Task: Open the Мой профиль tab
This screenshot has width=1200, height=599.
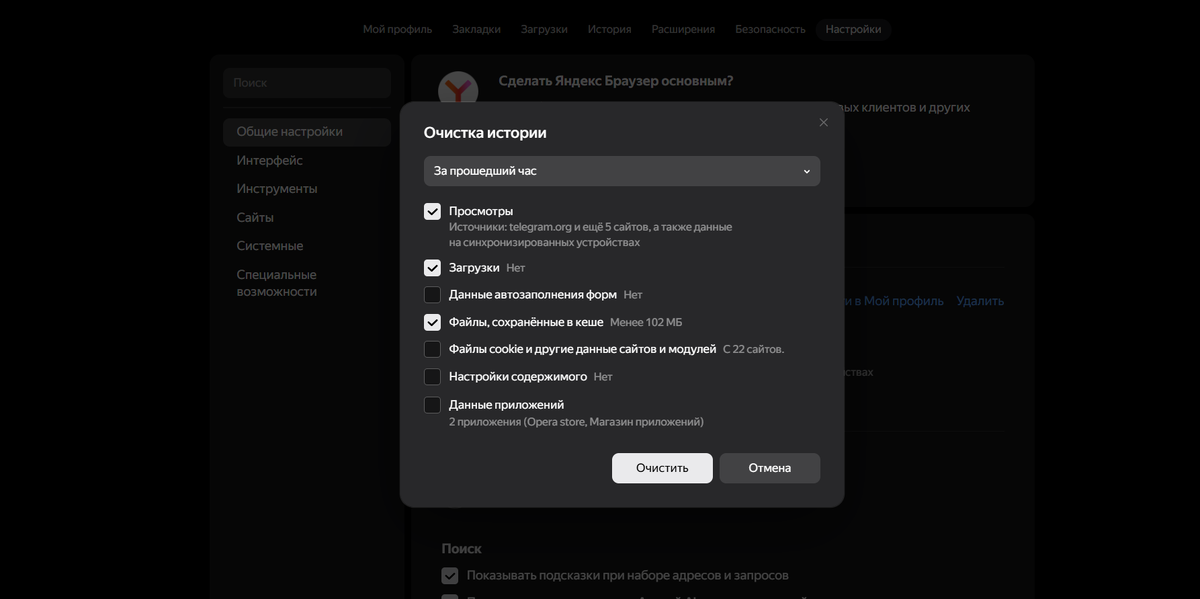Action: [x=398, y=29]
